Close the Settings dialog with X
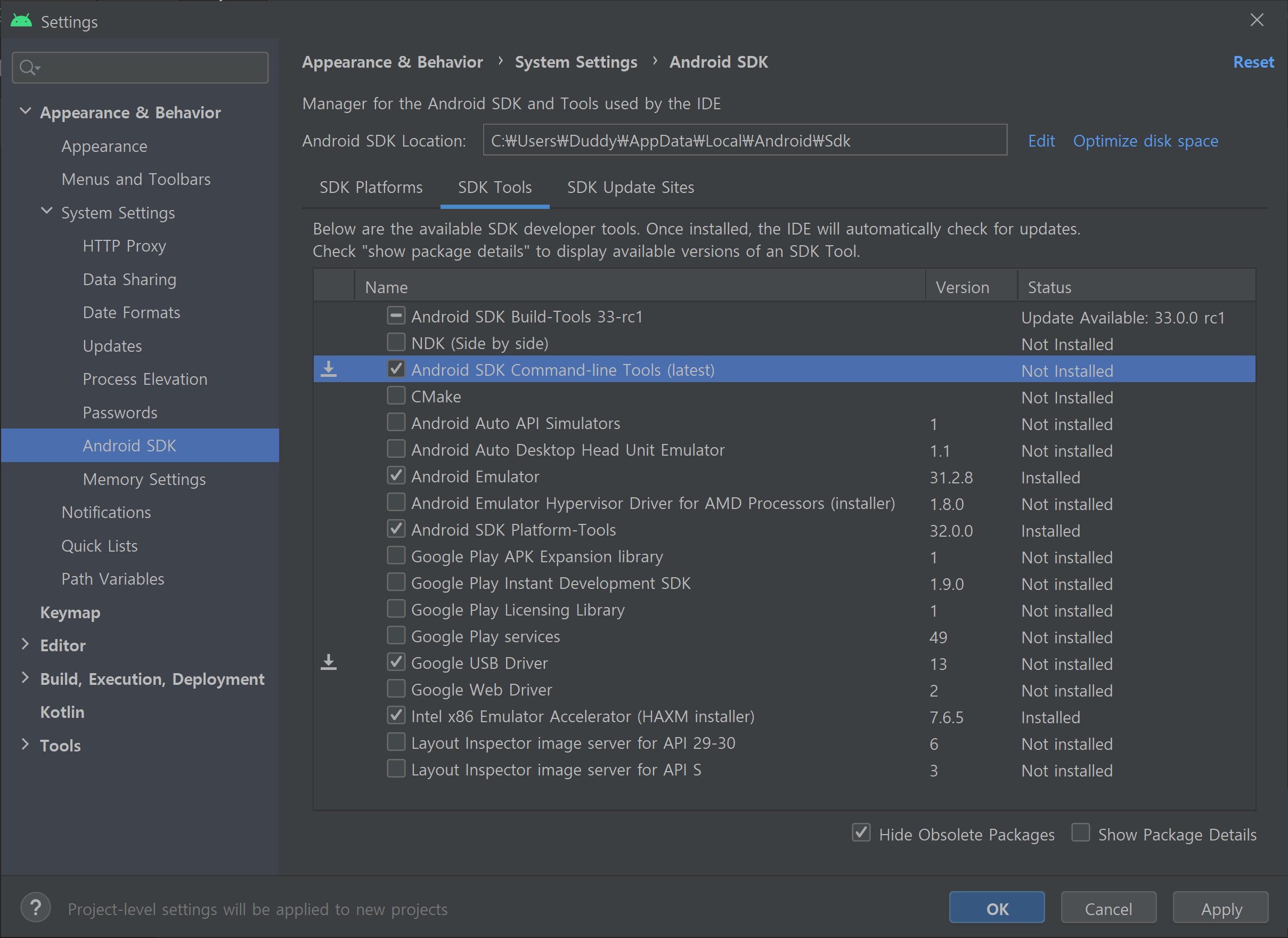The image size is (1288, 938). 1257,20
